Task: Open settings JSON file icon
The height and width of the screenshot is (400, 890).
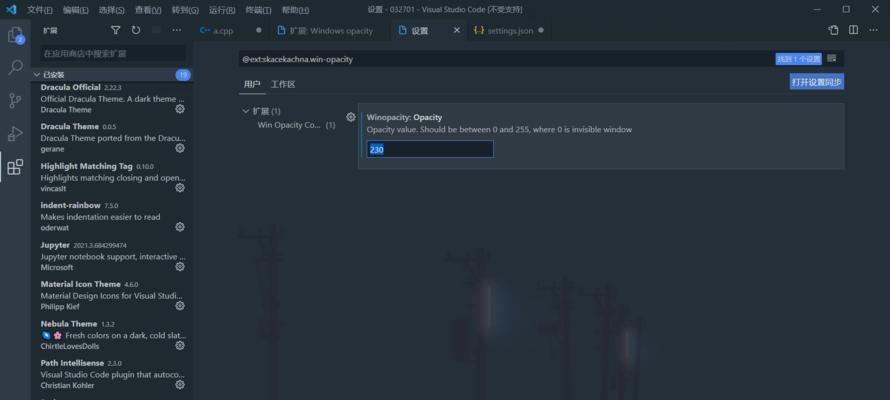Action: (833, 31)
